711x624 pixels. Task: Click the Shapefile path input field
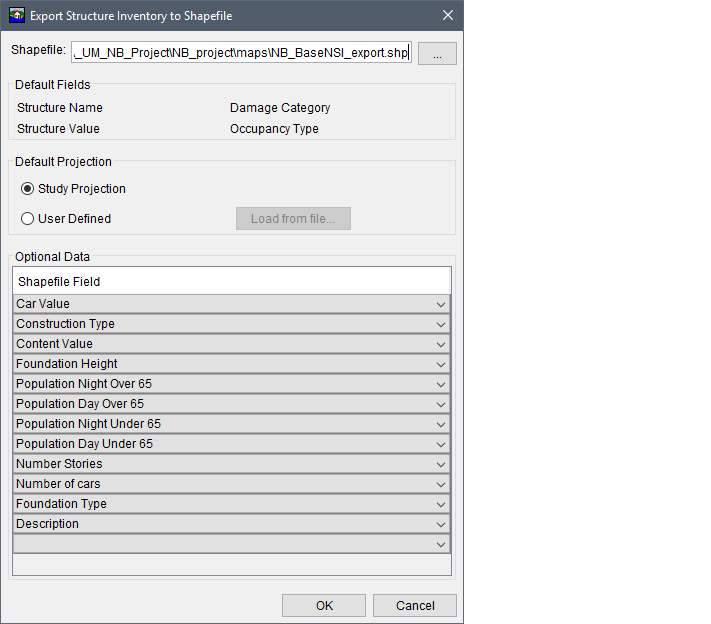click(x=241, y=53)
